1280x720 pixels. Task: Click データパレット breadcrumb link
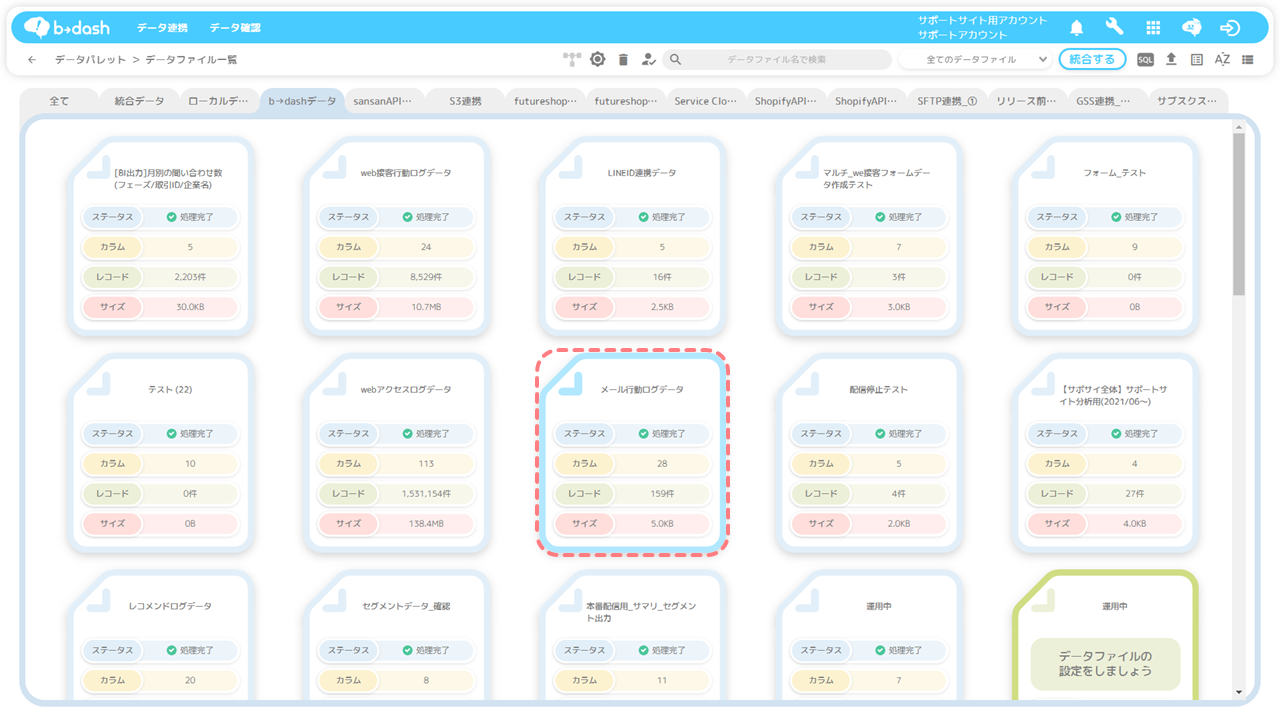[90, 60]
